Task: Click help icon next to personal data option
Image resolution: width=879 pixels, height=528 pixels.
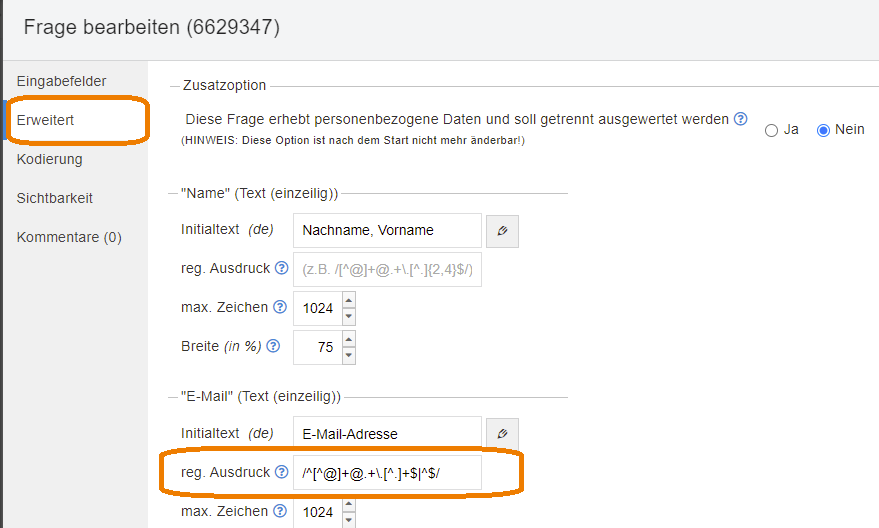Action: pos(740,119)
